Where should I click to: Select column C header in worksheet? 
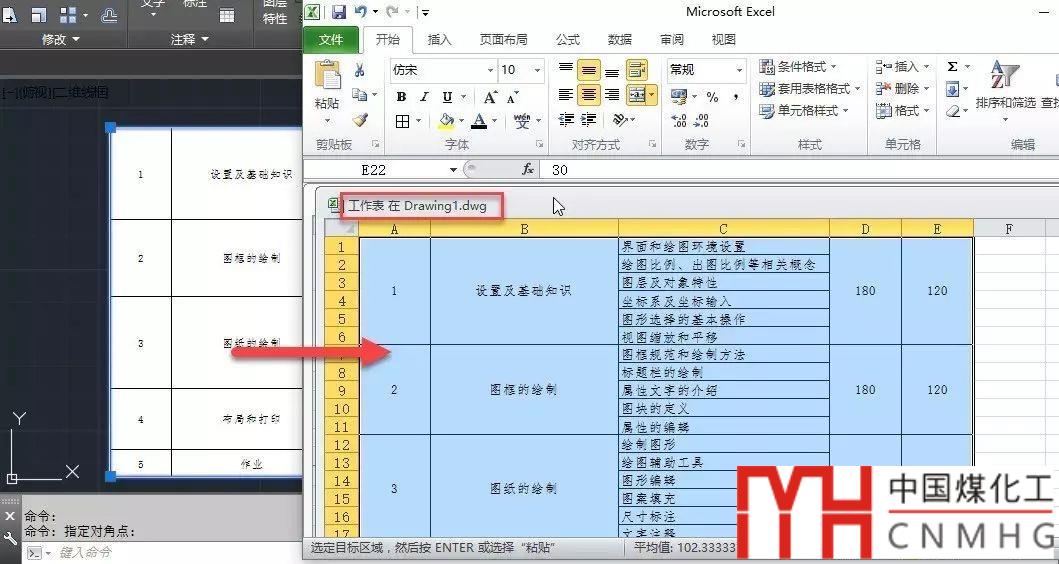click(x=723, y=229)
